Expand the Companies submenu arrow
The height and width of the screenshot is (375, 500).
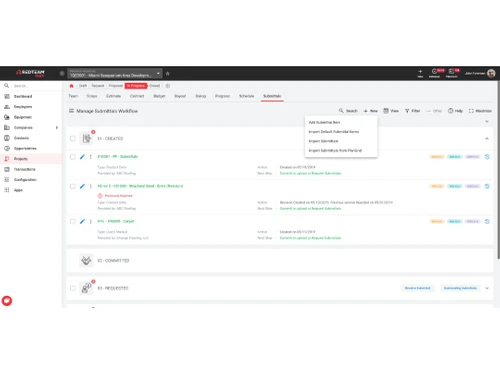point(57,128)
